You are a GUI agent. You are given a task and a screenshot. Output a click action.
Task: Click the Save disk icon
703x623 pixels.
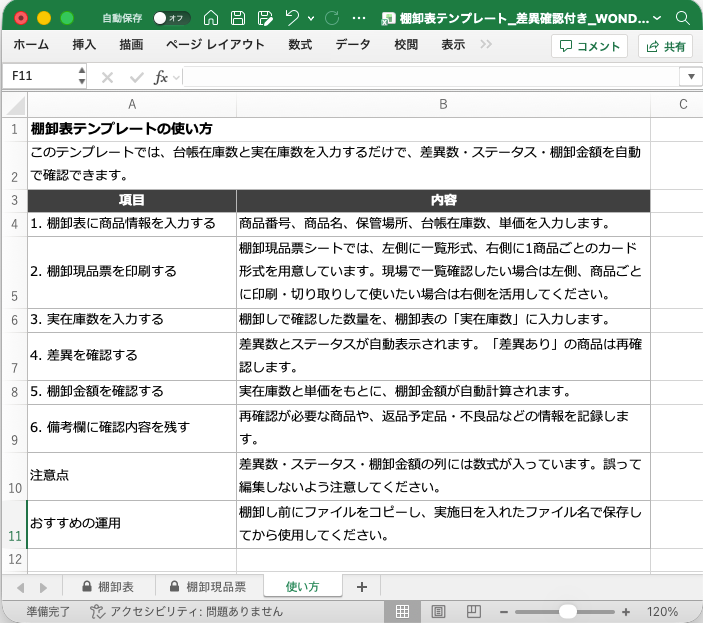(238, 18)
